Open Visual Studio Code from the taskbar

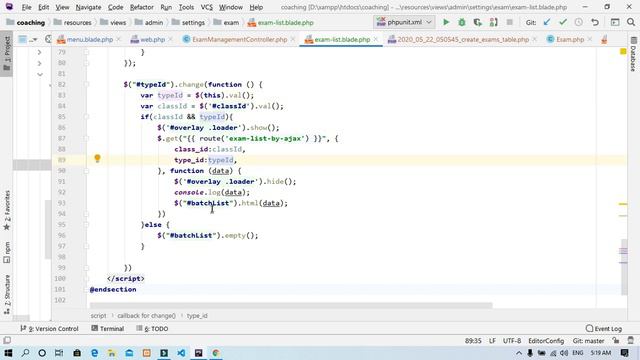(x=181, y=353)
